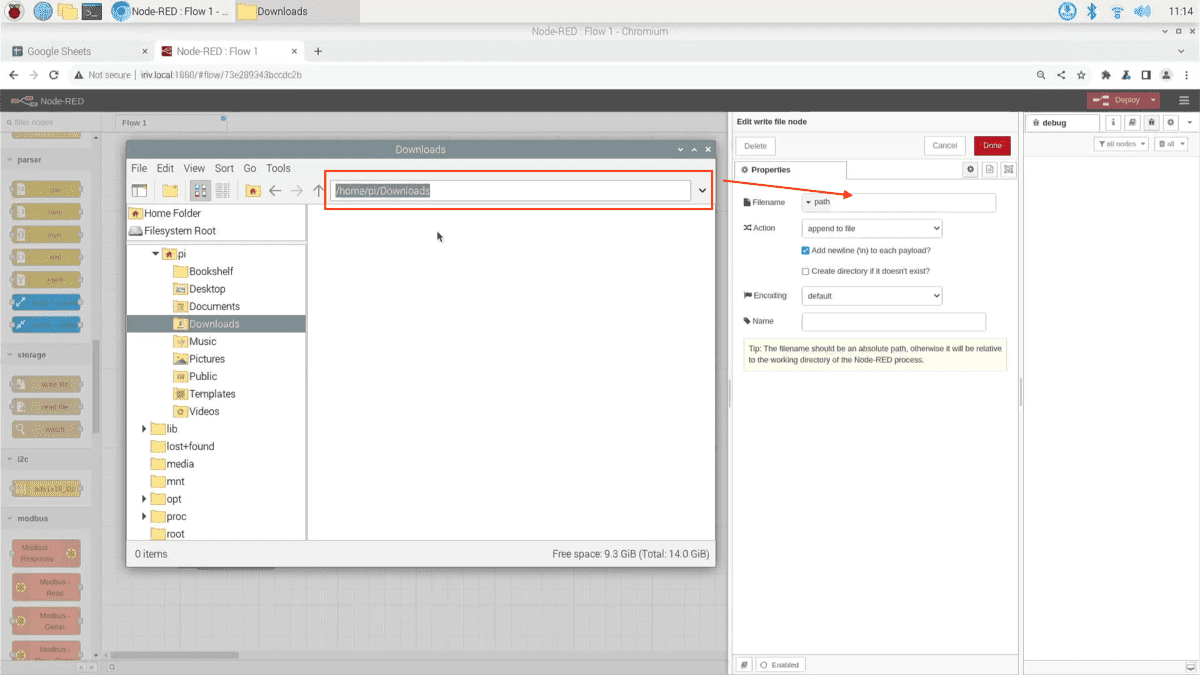This screenshot has width=1200, height=675.
Task: Open the debug messages sidebar bug icon
Action: coord(1151,121)
